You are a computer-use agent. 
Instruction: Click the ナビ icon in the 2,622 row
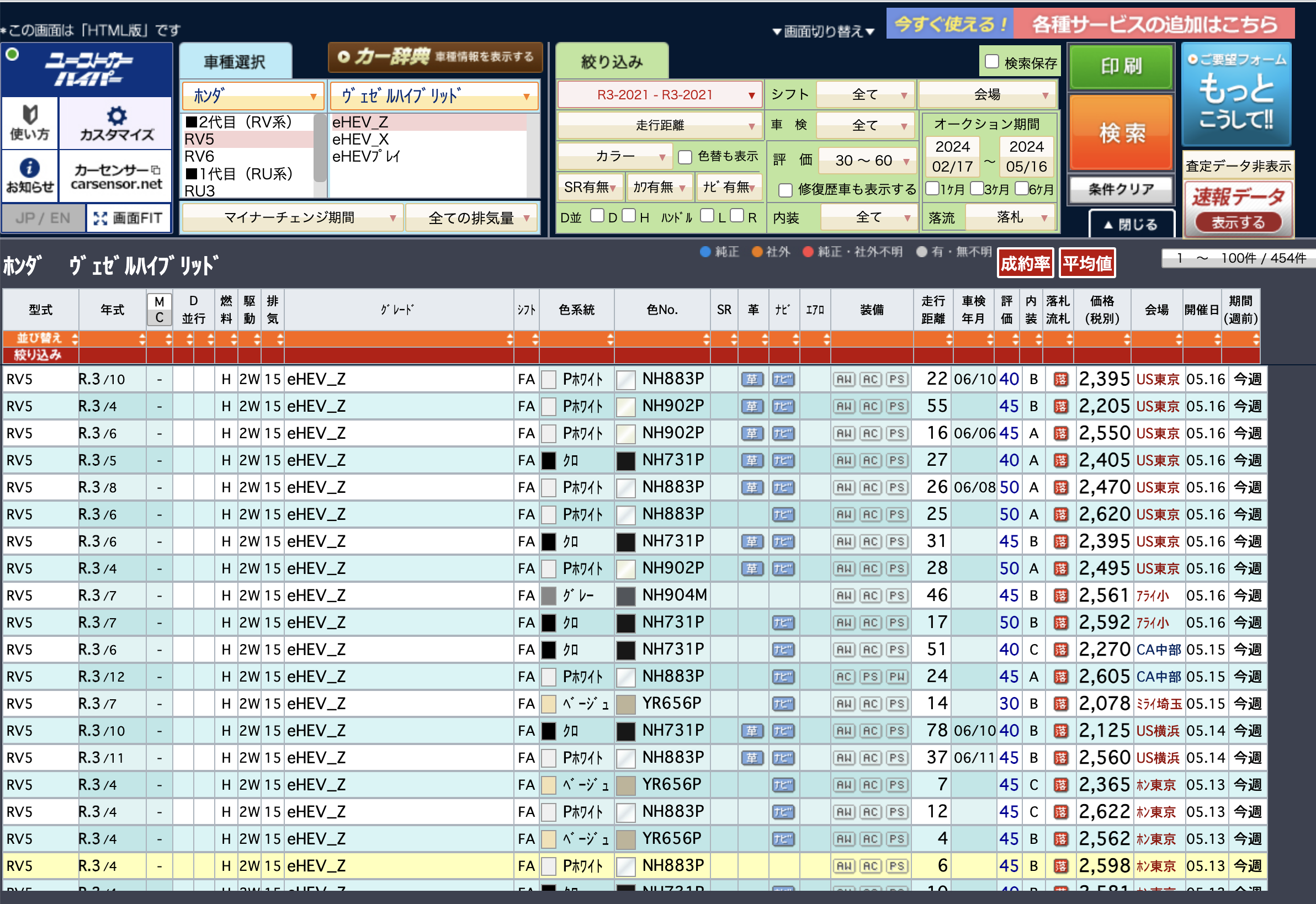point(783,812)
